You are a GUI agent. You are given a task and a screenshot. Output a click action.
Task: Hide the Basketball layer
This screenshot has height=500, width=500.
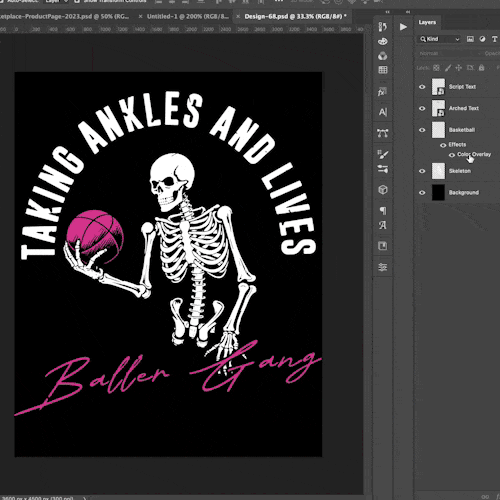[422, 130]
